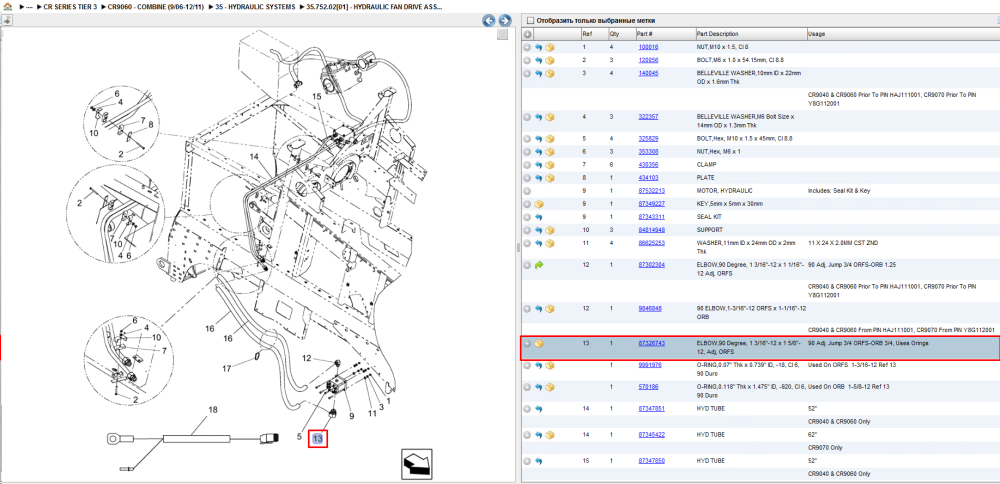Click the box icon for SUPPORT 84814948

point(550,230)
